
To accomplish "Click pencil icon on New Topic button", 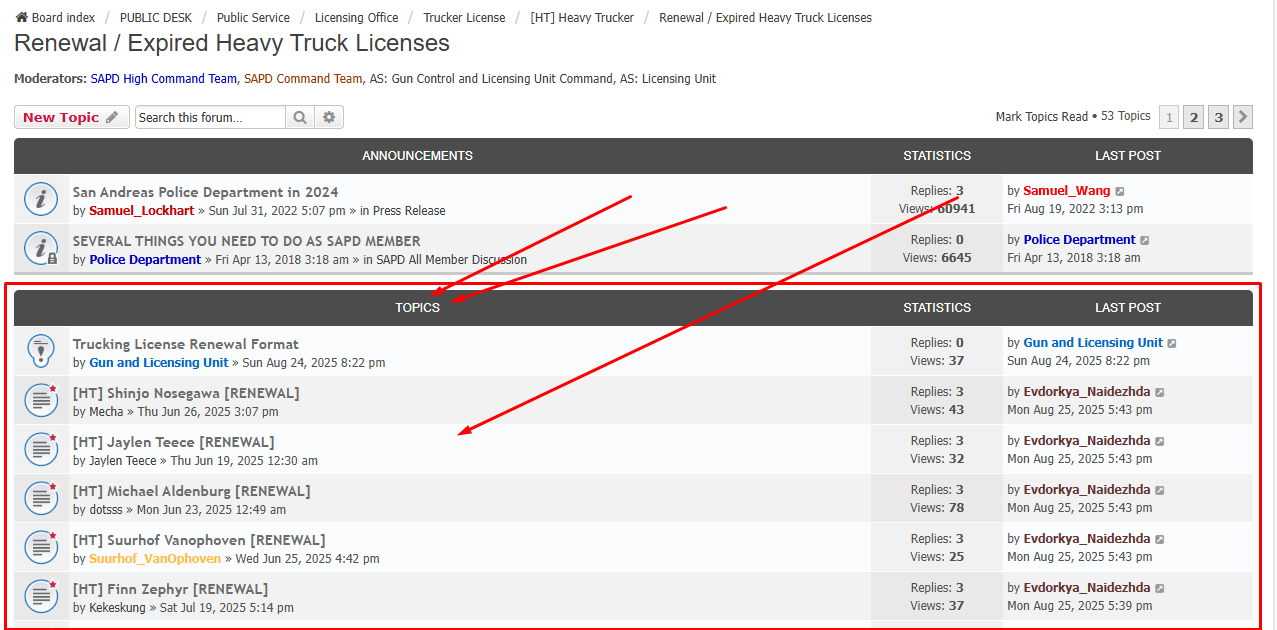I will 112,117.
